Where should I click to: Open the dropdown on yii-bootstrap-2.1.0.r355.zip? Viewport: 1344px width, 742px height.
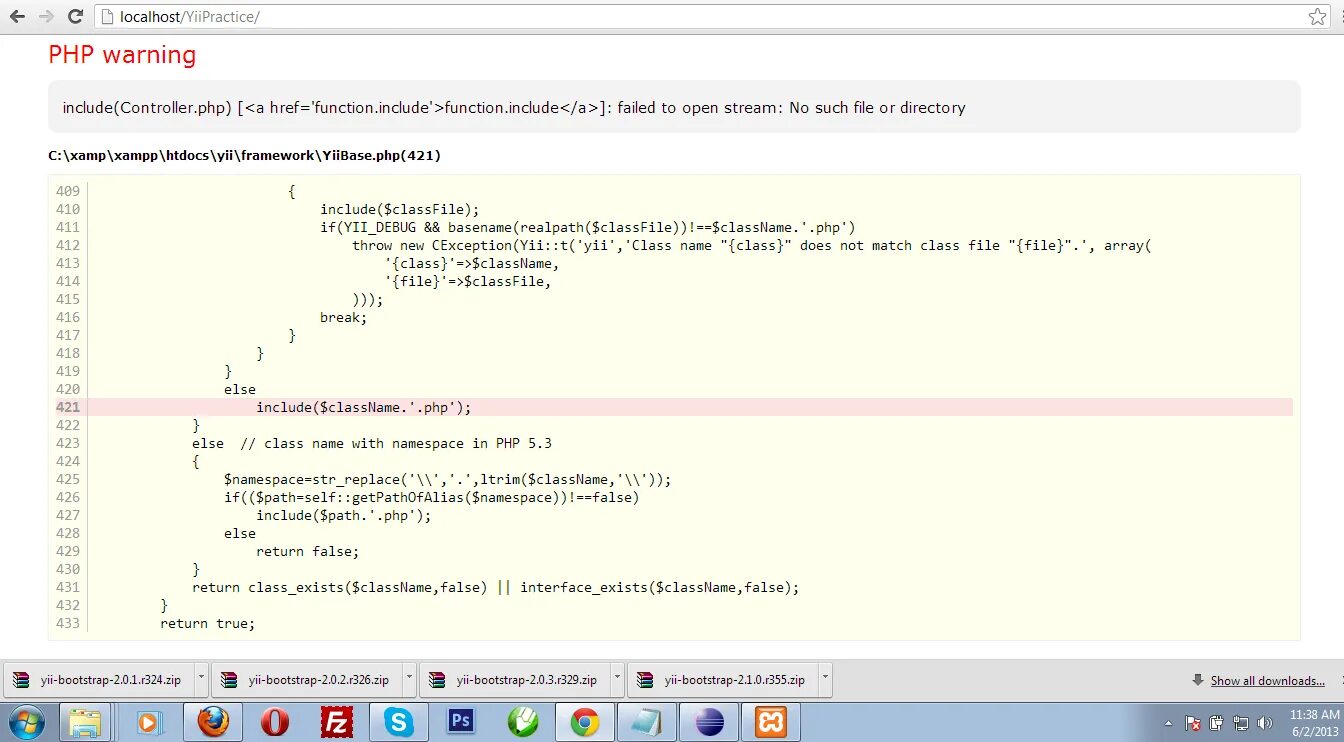(x=824, y=679)
